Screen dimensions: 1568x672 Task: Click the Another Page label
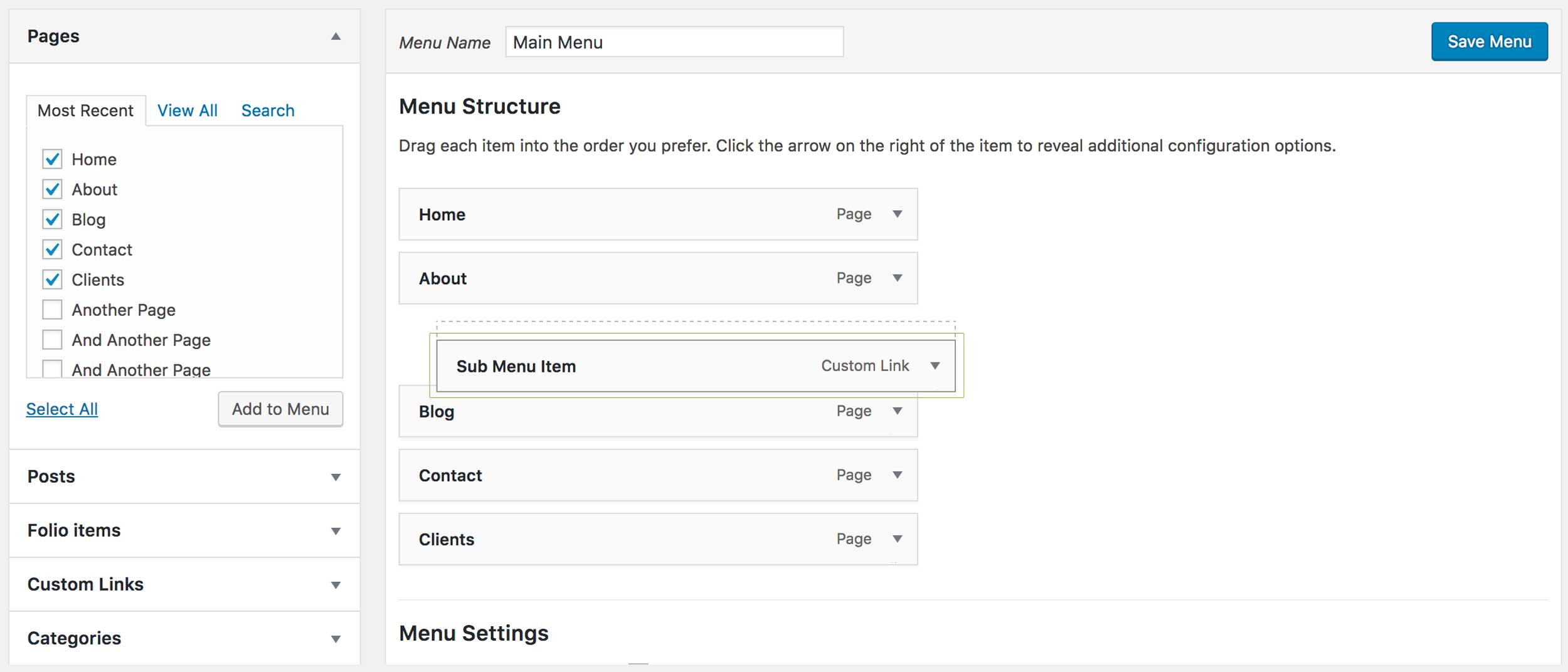tap(124, 310)
